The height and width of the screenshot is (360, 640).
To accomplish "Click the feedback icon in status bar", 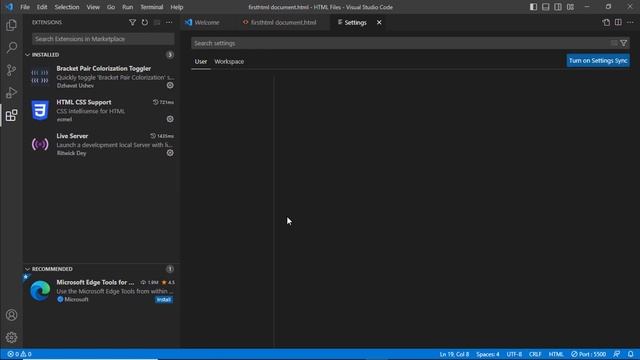I will [617, 354].
